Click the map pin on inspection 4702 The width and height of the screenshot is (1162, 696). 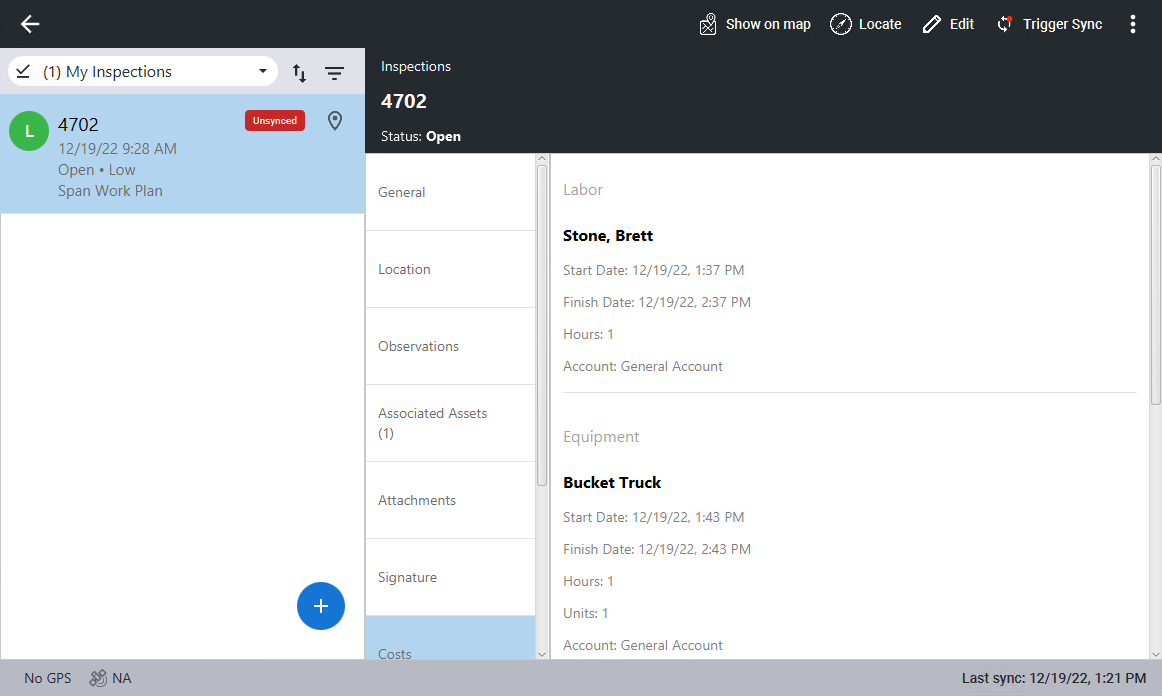click(x=335, y=121)
